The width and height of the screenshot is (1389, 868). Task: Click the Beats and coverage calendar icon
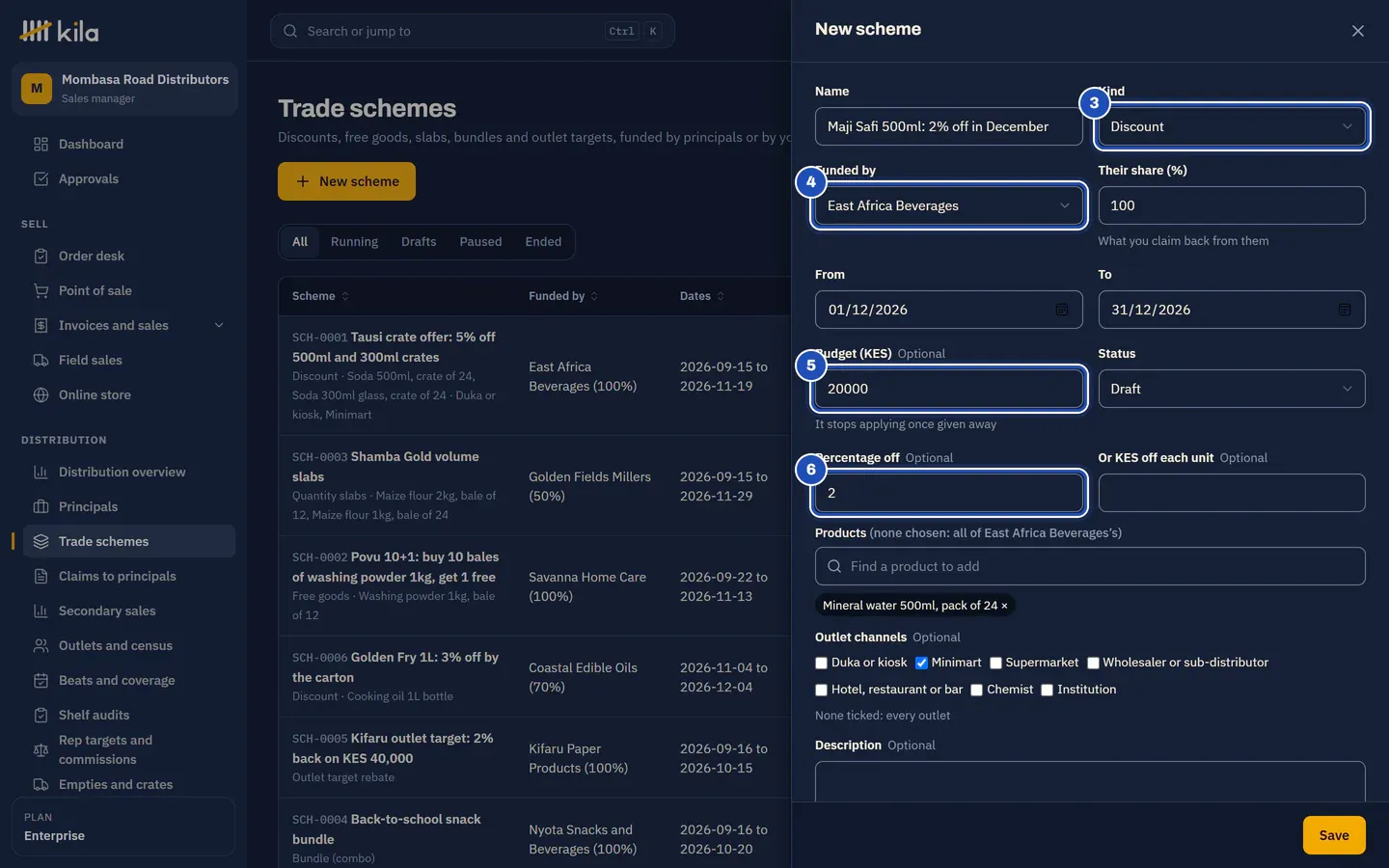pos(41,680)
